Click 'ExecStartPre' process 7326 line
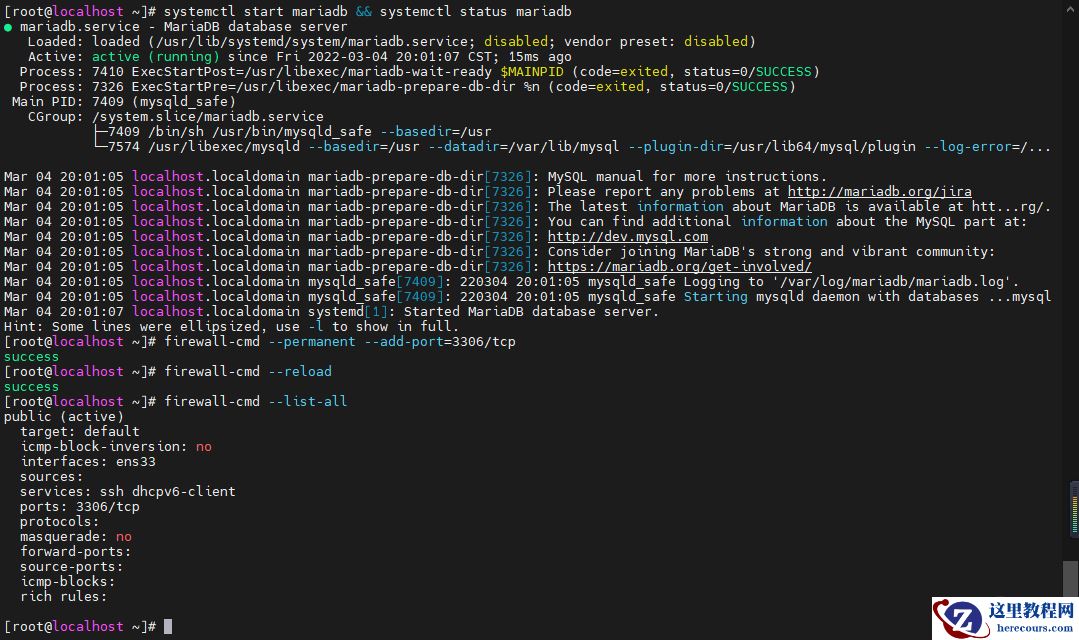 pos(407,87)
